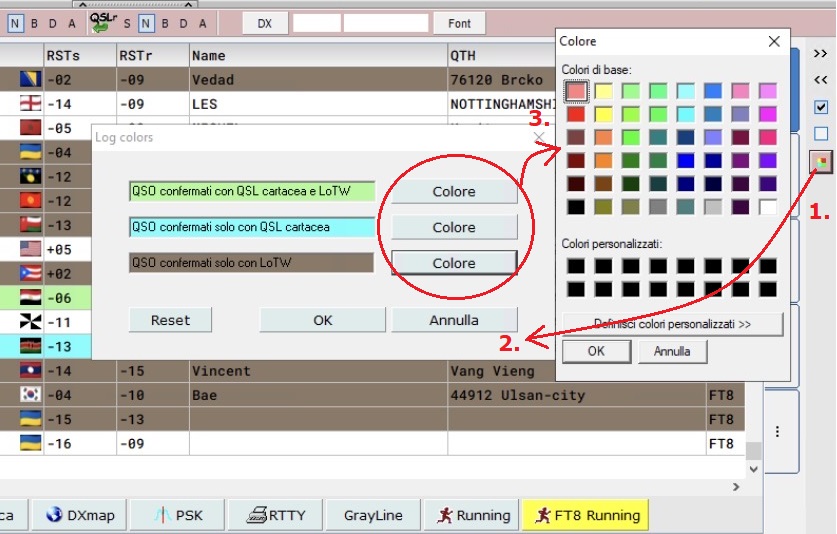Toggle the highlighted N filter right of QSLr icon
Image resolution: width=837 pixels, height=534 pixels.
[x=146, y=23]
